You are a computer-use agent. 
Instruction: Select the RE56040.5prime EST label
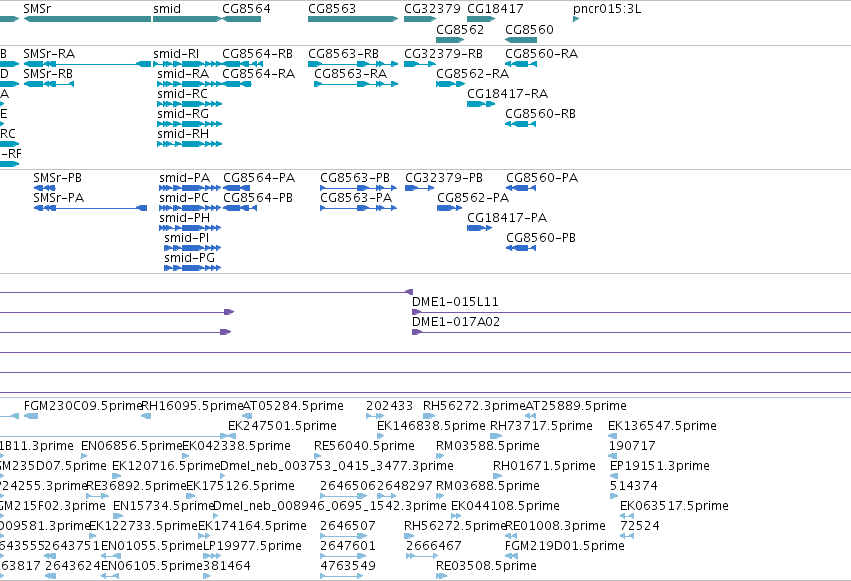(364, 446)
